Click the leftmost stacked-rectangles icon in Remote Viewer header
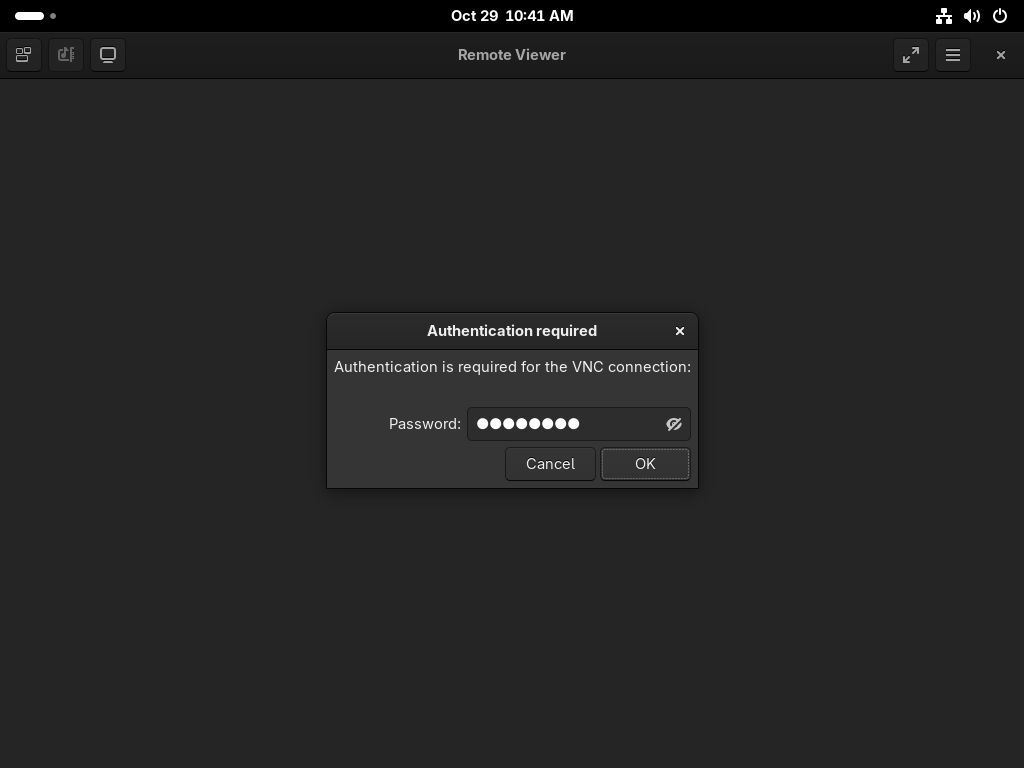Screen dimensions: 1024x768 coord(24,55)
